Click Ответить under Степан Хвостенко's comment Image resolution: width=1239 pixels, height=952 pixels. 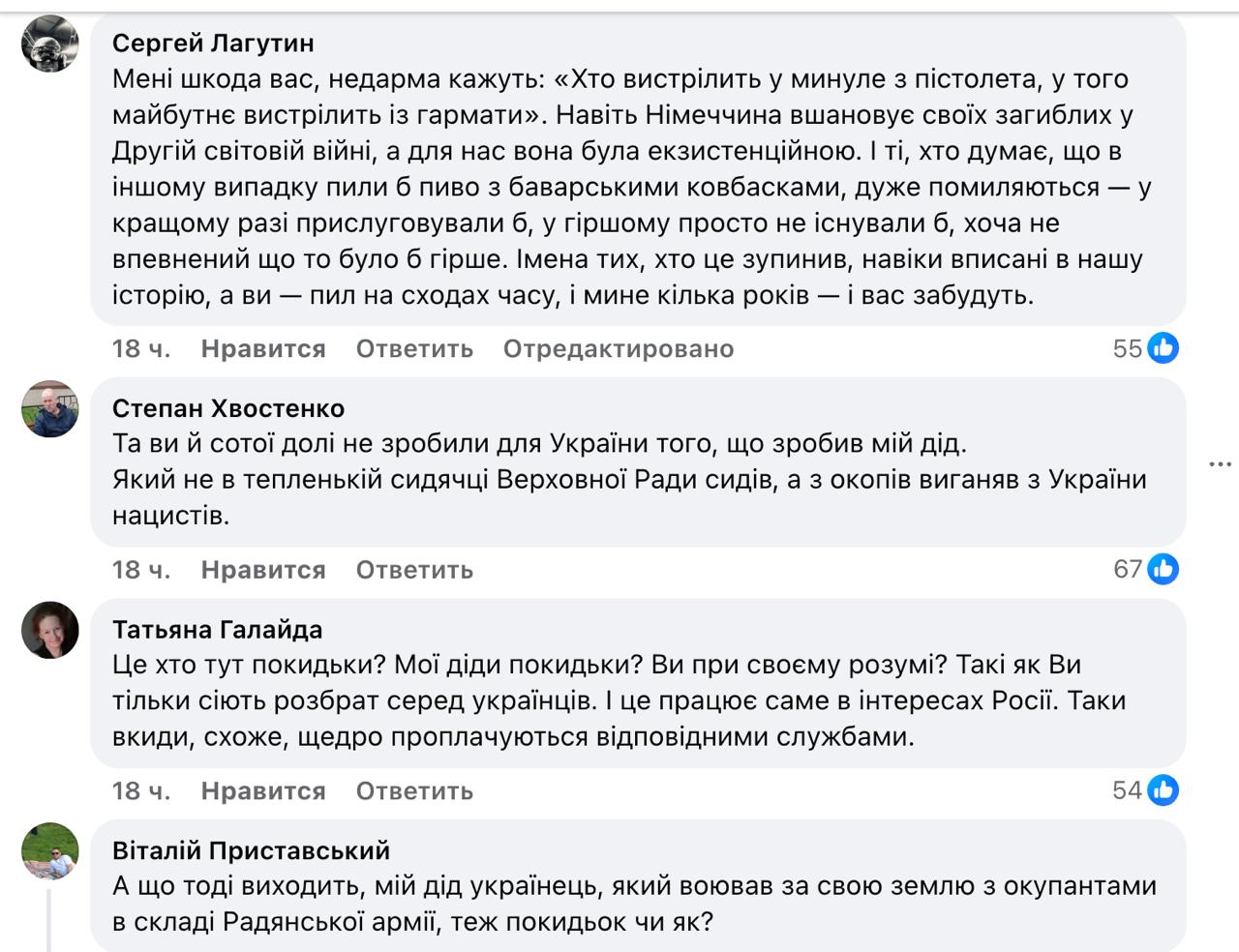tap(414, 570)
